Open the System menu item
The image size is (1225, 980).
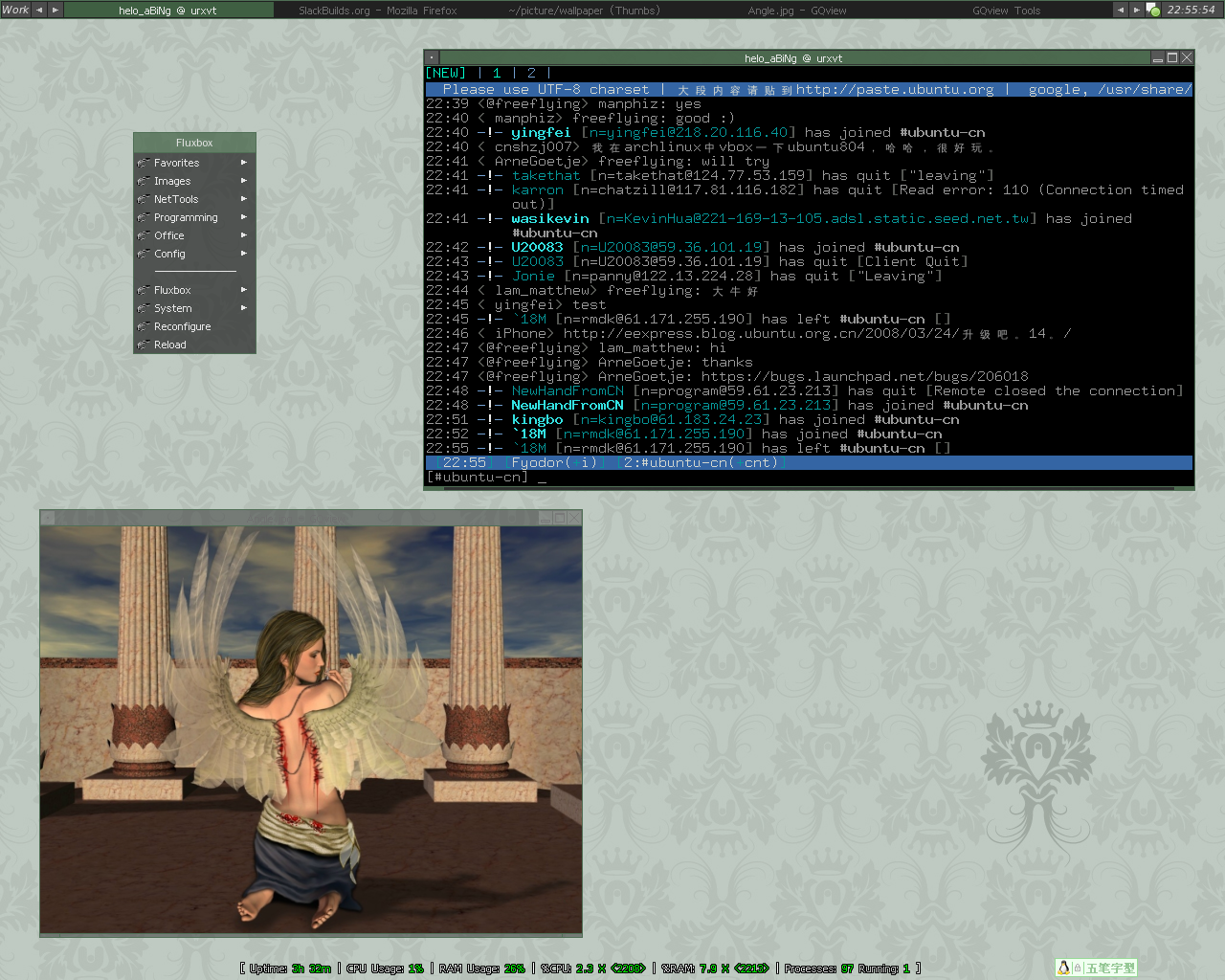(x=194, y=308)
